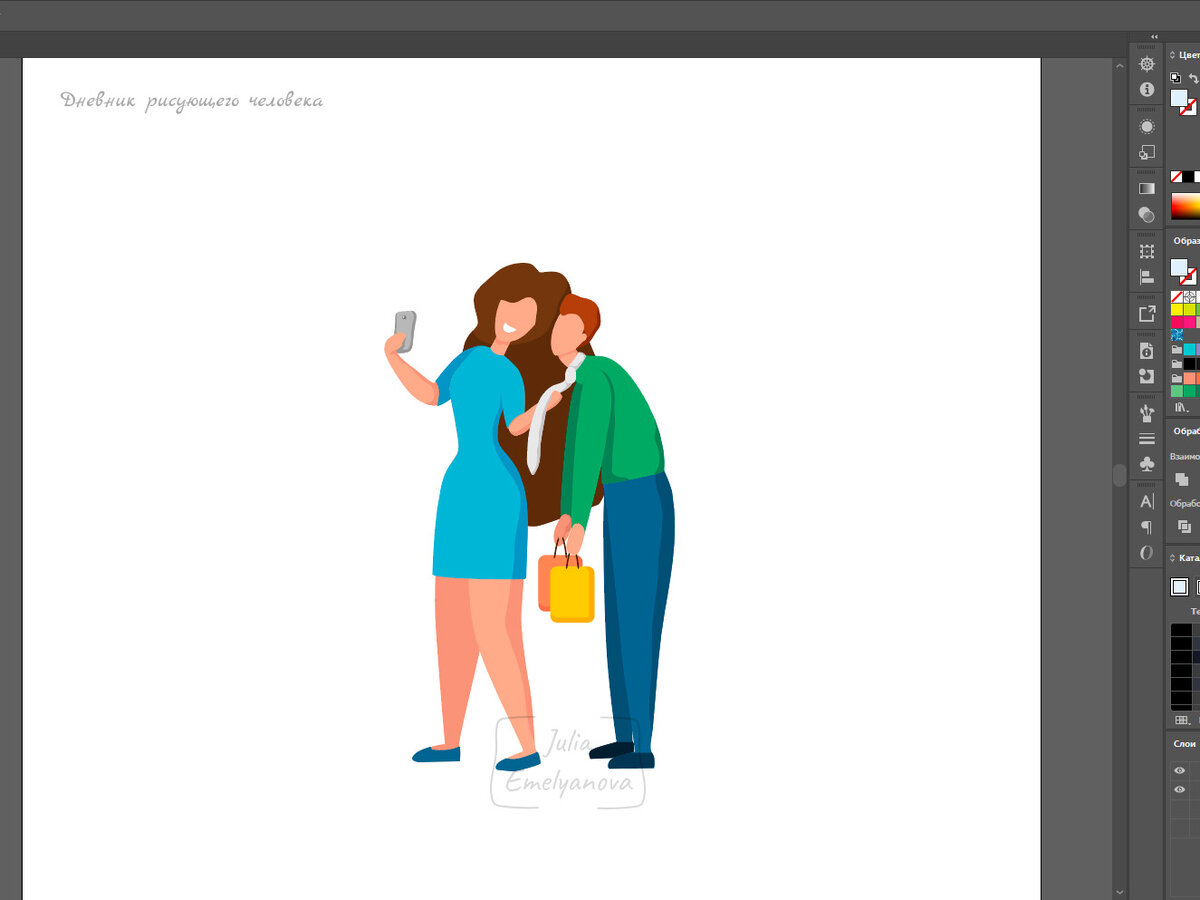The height and width of the screenshot is (900, 1200).
Task: Collapse the panel dock to icons
Action: point(1153,35)
